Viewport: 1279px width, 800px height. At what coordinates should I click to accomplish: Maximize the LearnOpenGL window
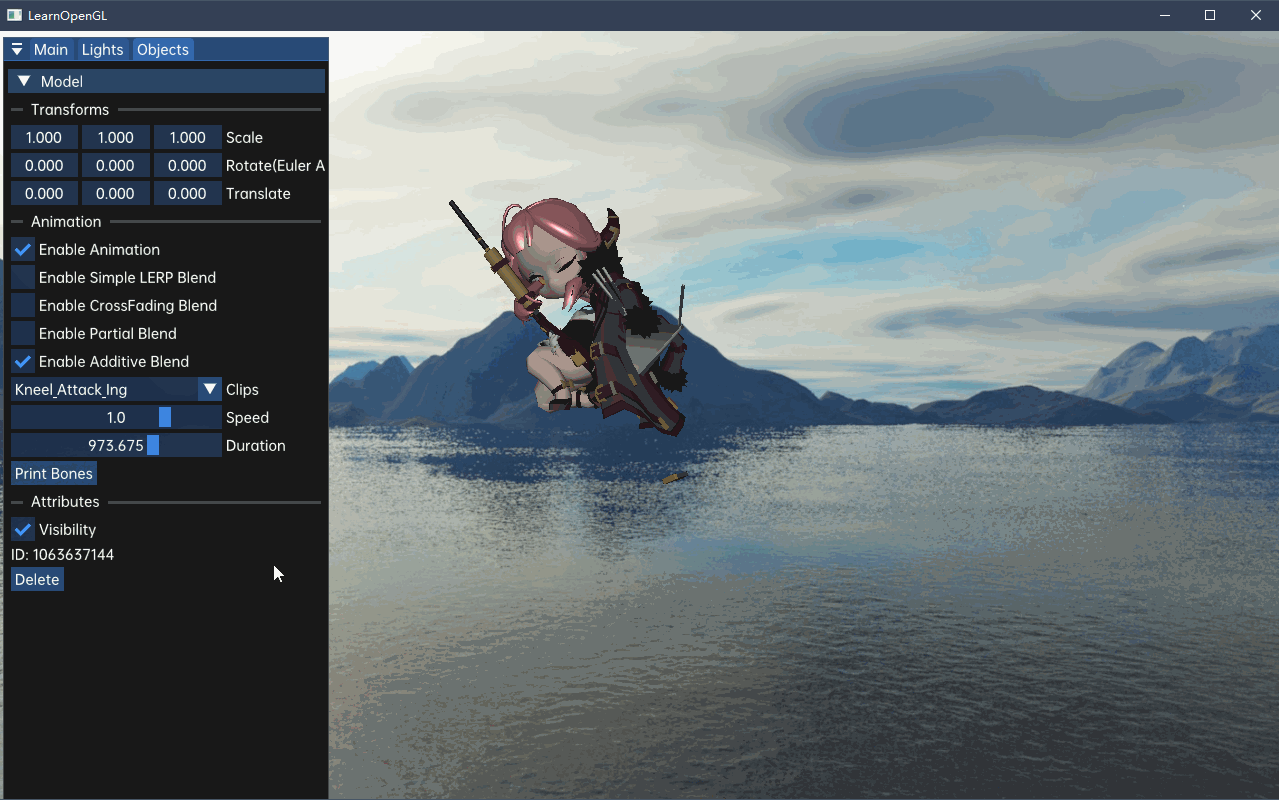click(1210, 15)
